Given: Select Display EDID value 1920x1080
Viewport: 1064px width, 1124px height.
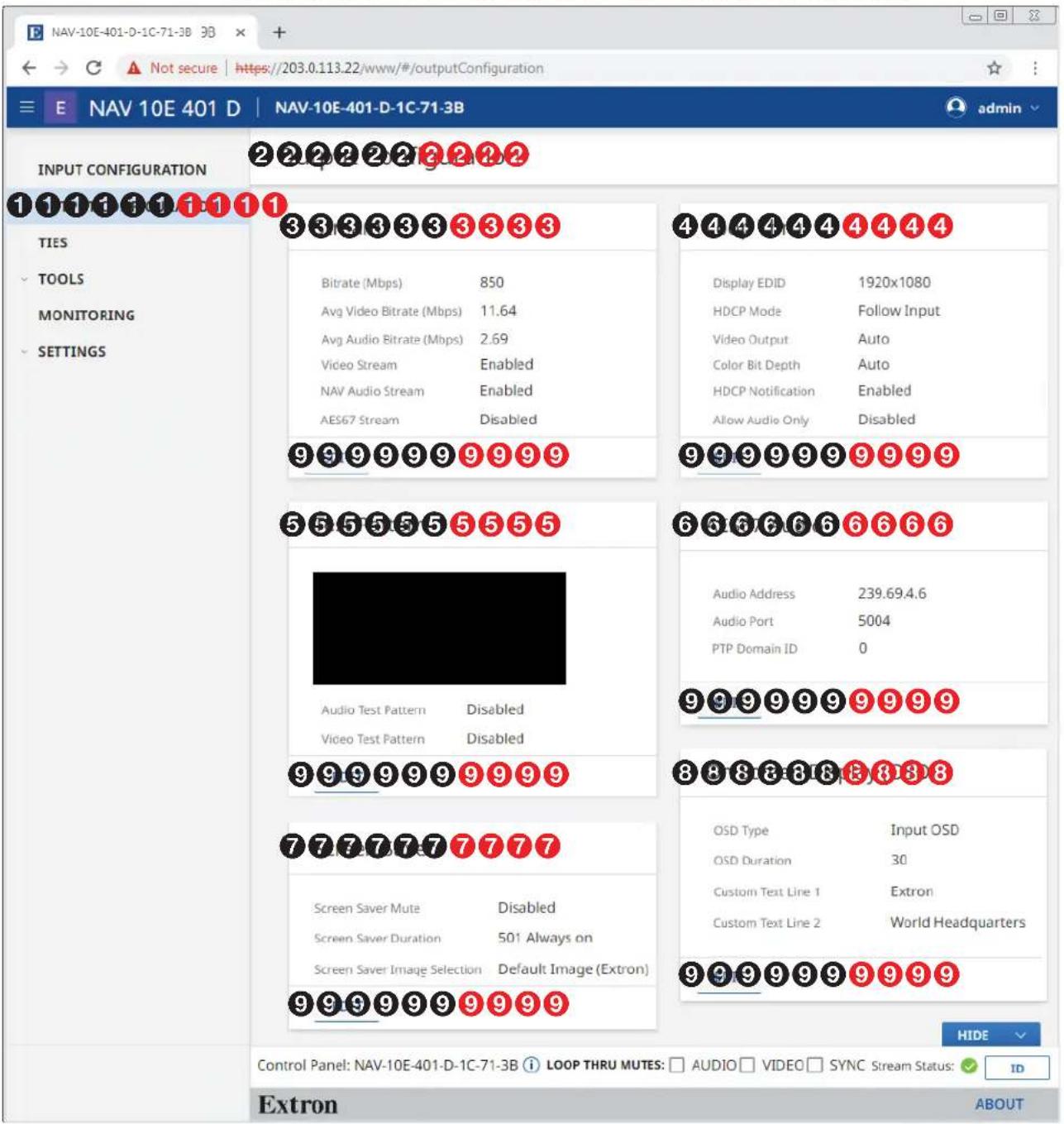Looking at the screenshot, I should (x=895, y=282).
